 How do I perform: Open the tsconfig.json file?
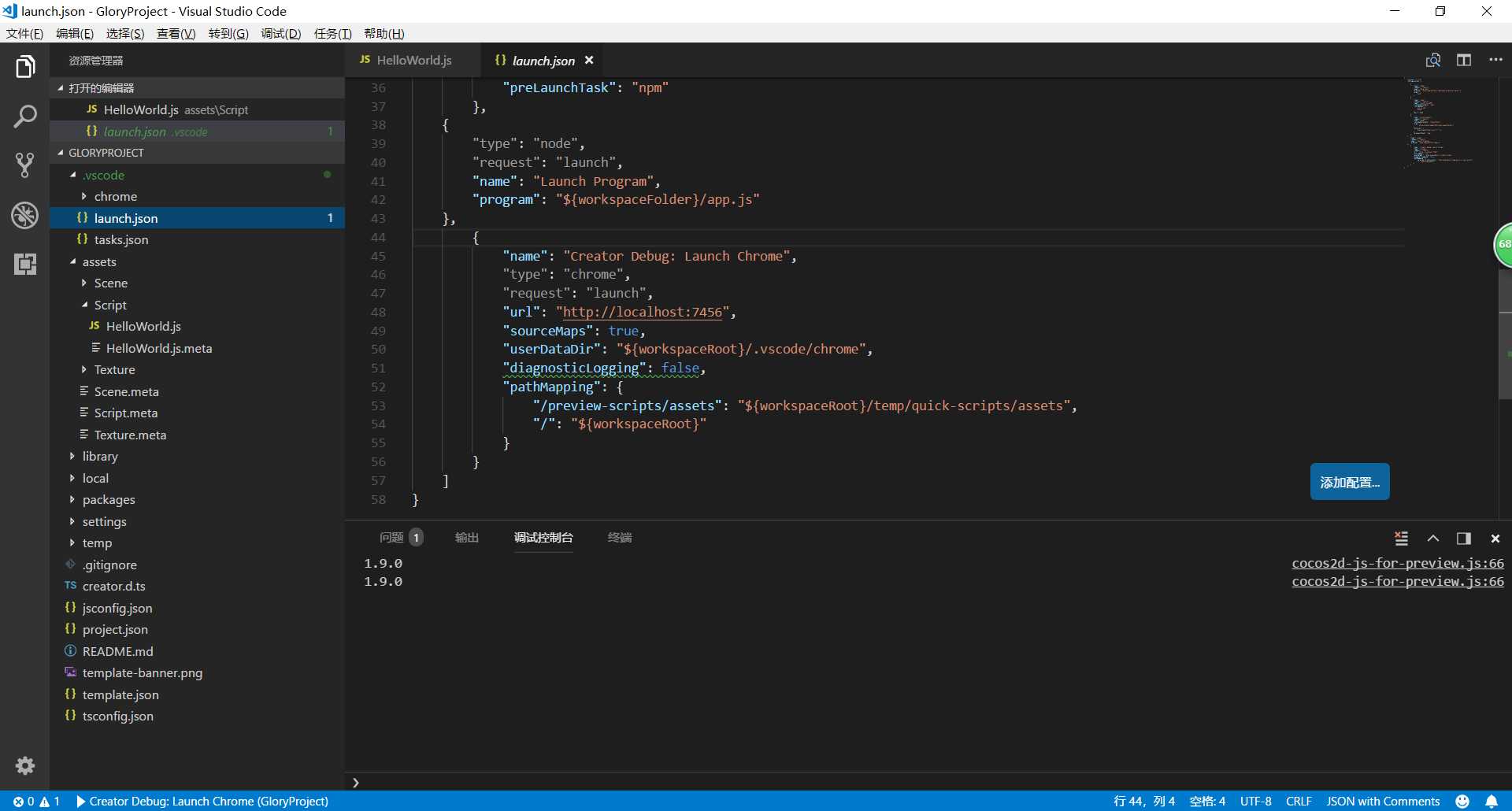(197, 716)
